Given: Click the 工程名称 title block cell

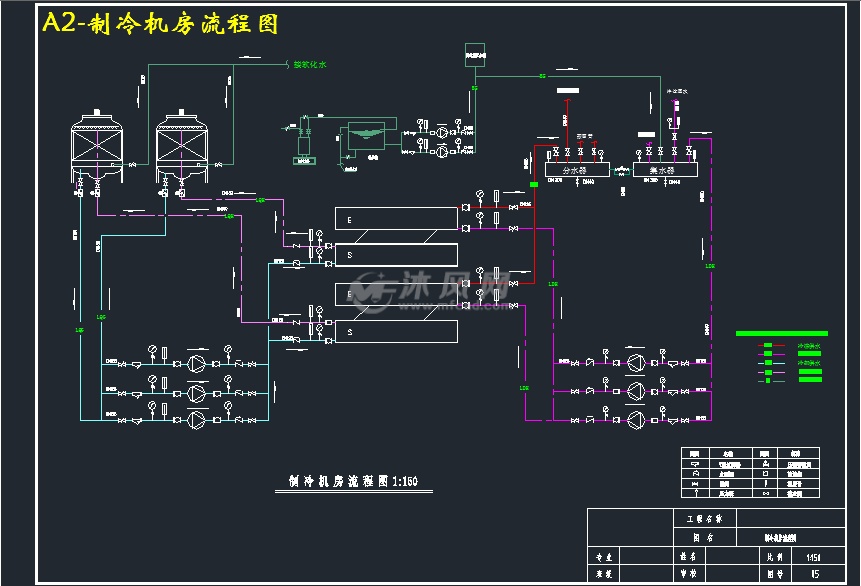Looking at the screenshot, I should 705,518.
